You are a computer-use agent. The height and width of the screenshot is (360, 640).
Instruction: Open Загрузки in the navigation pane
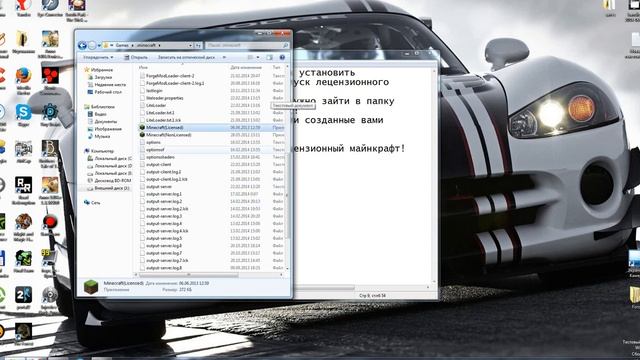pyautogui.click(x=100, y=77)
